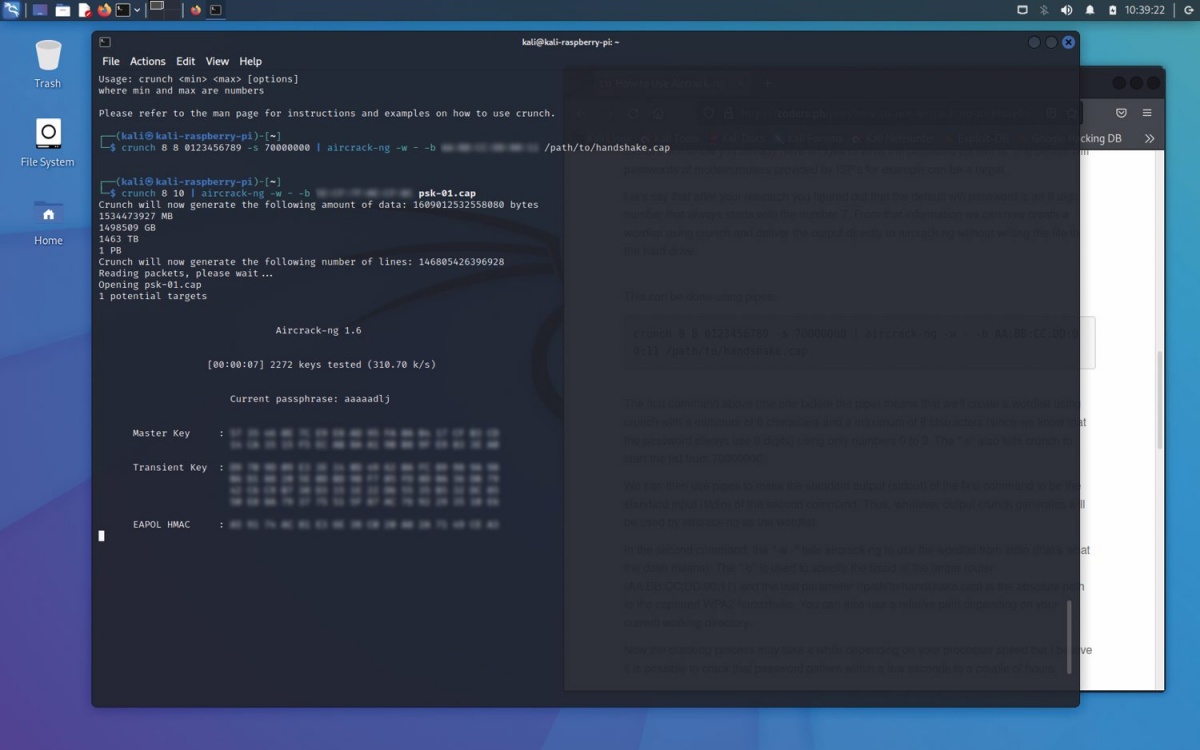
Task: Click the '1 potential targets' line
Action: [x=153, y=296]
